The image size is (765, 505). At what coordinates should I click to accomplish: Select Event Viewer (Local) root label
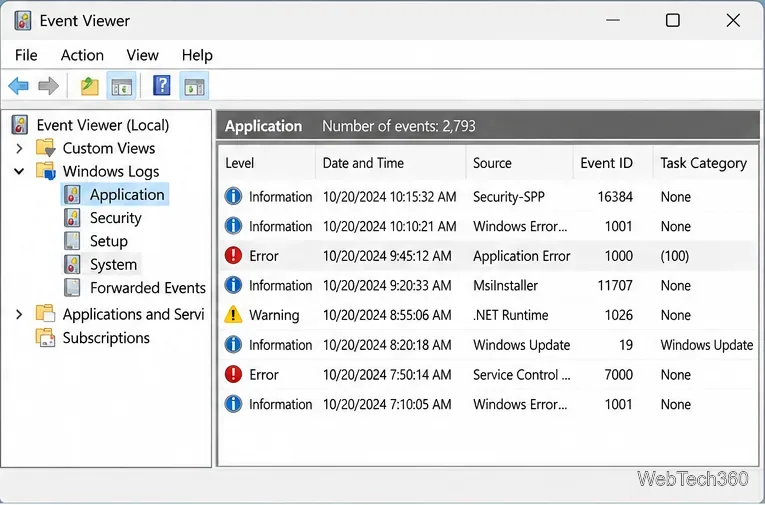coord(103,125)
